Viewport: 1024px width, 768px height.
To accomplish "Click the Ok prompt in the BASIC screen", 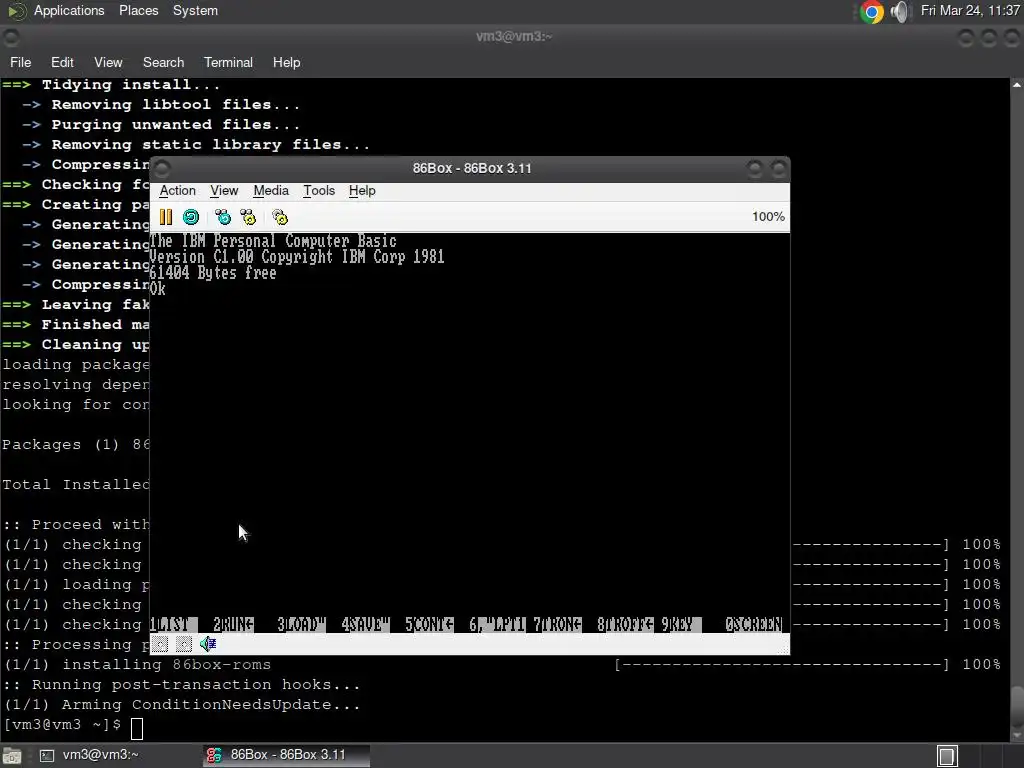I will 157,289.
